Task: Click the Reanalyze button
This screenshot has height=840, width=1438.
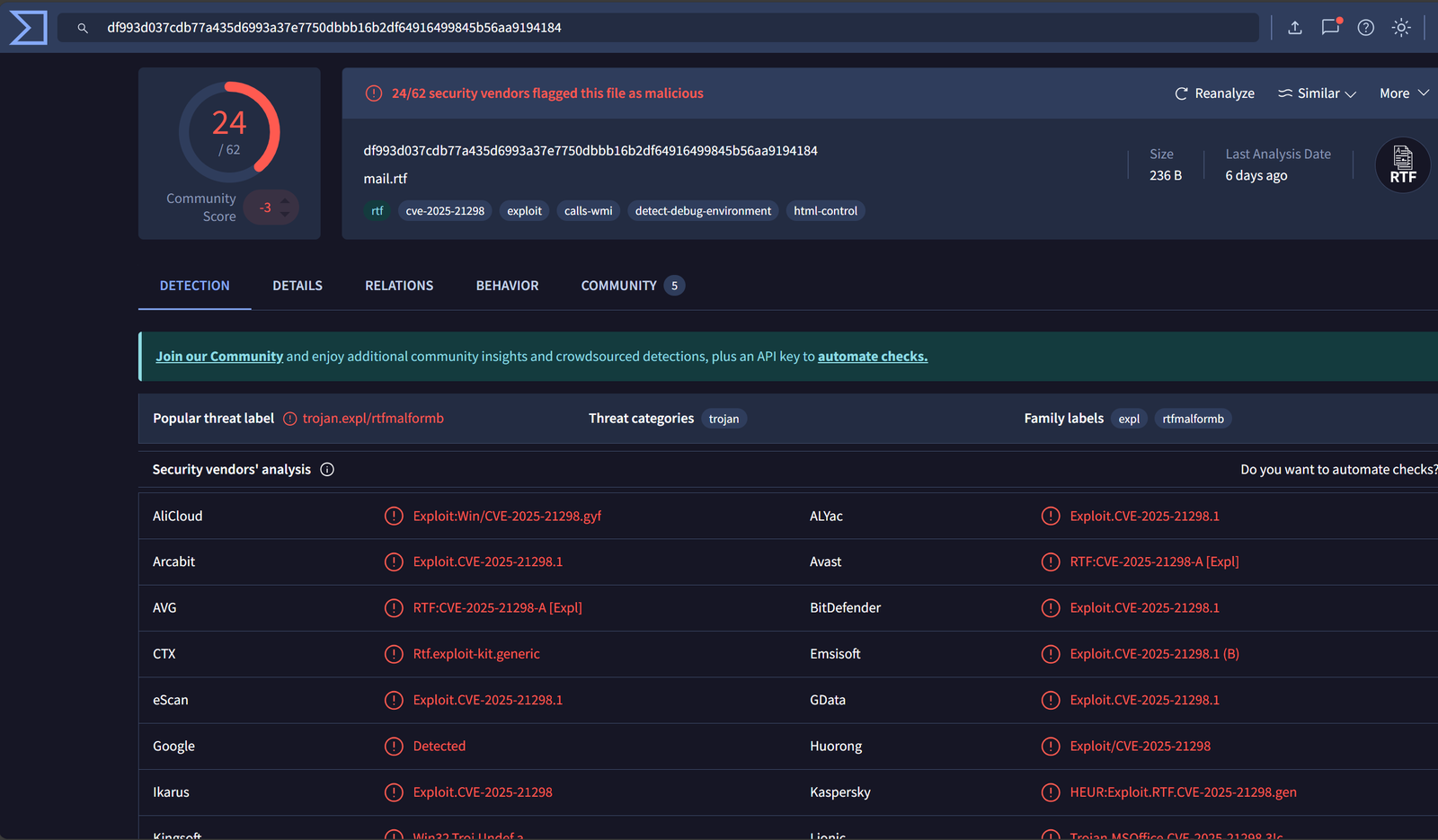Action: (x=1214, y=93)
